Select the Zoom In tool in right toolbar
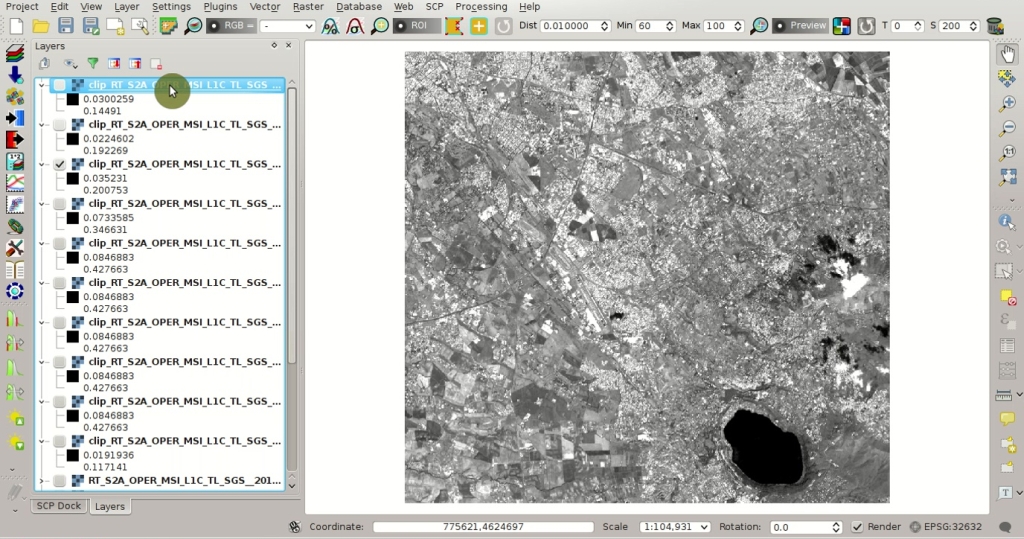The width and height of the screenshot is (1024, 539). pos(1008,103)
